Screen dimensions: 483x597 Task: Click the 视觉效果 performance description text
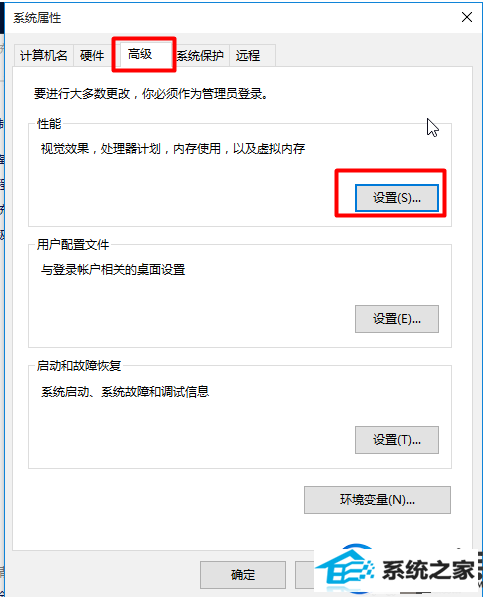click(172, 148)
